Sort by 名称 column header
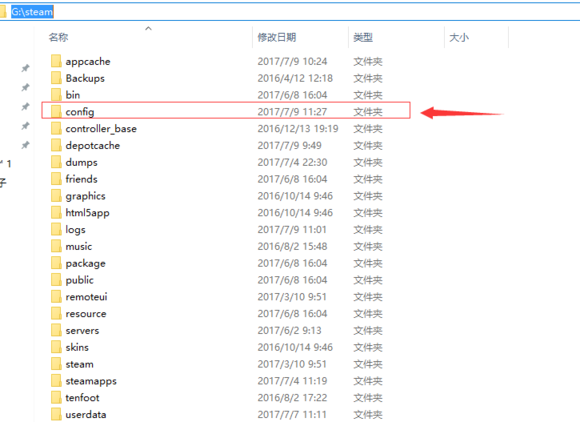This screenshot has height=422, width=580. point(58,37)
